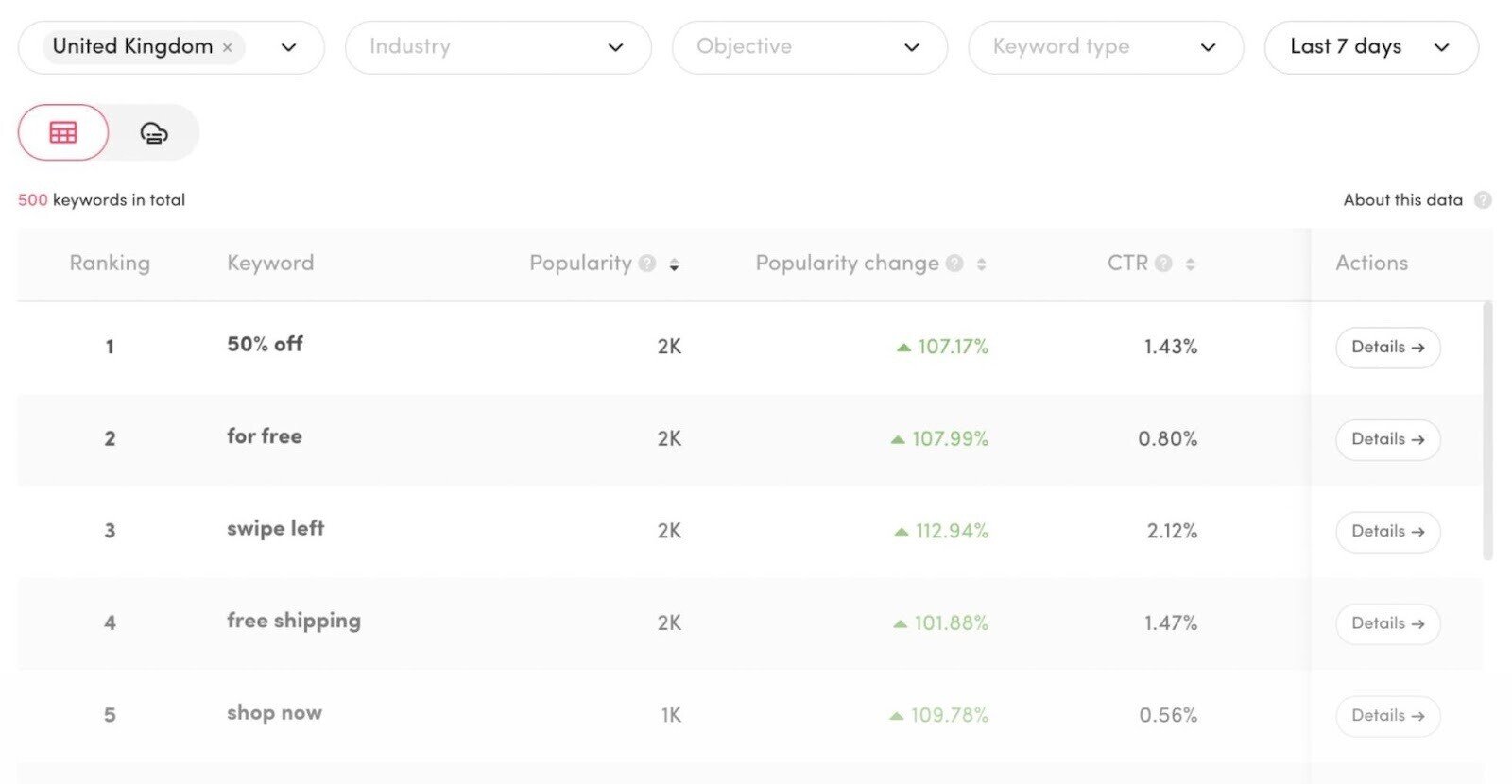Toggle sorting on the Popularity column
The height and width of the screenshot is (784, 1512).
point(675,265)
